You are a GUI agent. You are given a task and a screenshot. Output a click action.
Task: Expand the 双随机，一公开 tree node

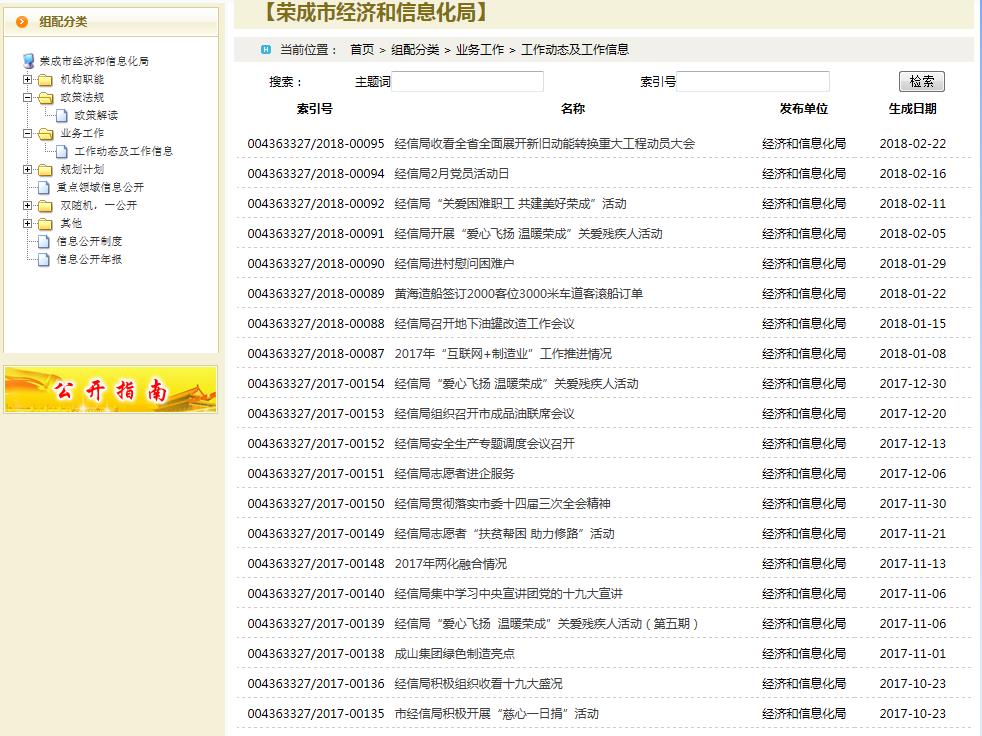click(x=28, y=206)
